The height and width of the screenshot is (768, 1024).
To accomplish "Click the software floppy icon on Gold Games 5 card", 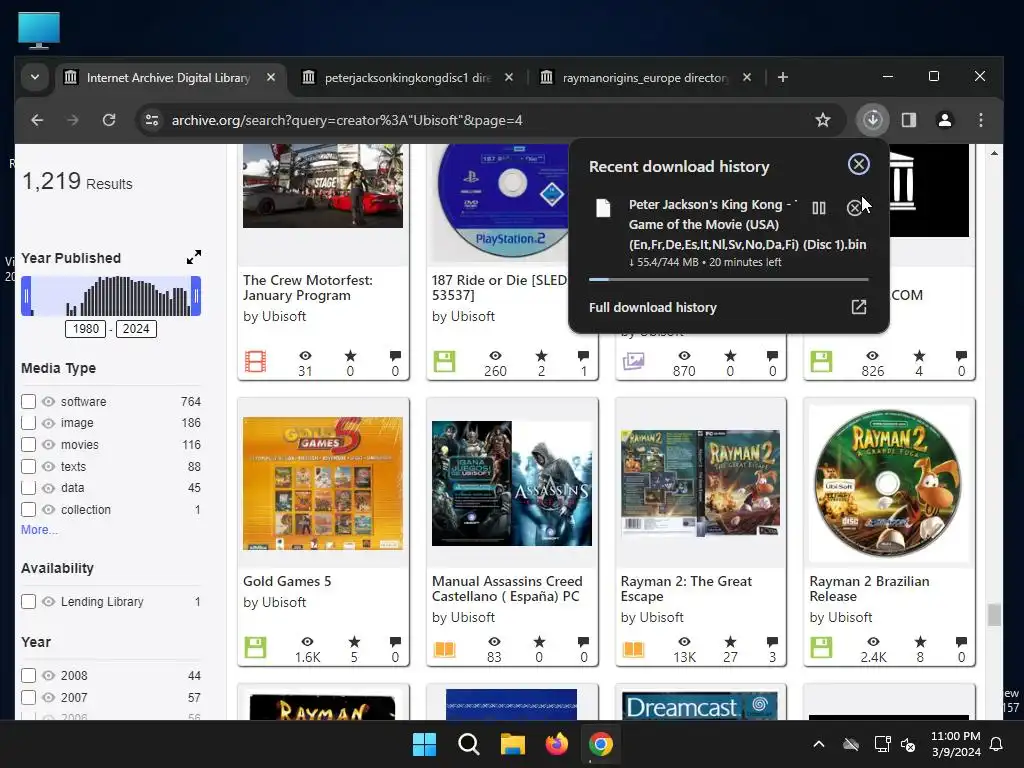I will (x=255, y=648).
